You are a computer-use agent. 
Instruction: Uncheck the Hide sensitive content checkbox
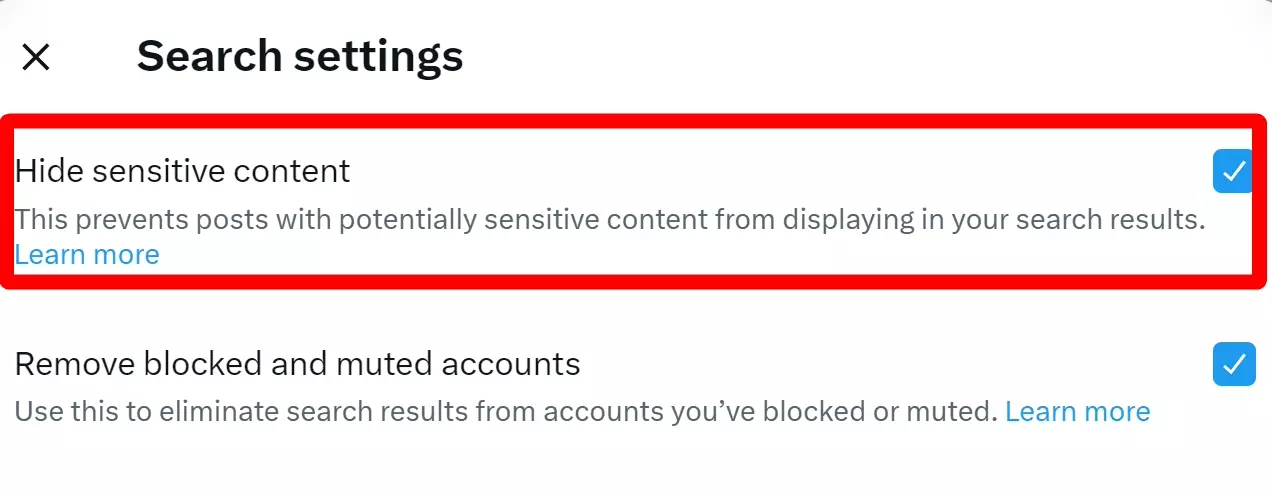tap(1233, 171)
